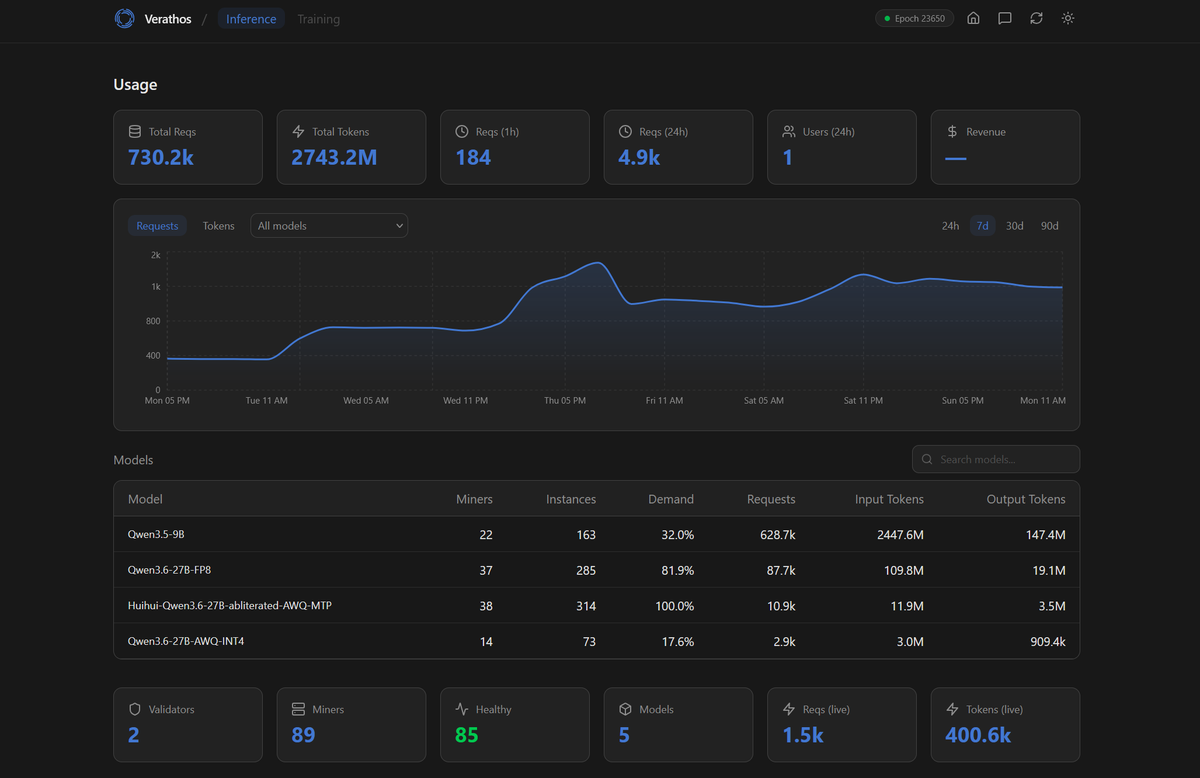
Task: Sort by the Demand column header
Action: coord(671,499)
